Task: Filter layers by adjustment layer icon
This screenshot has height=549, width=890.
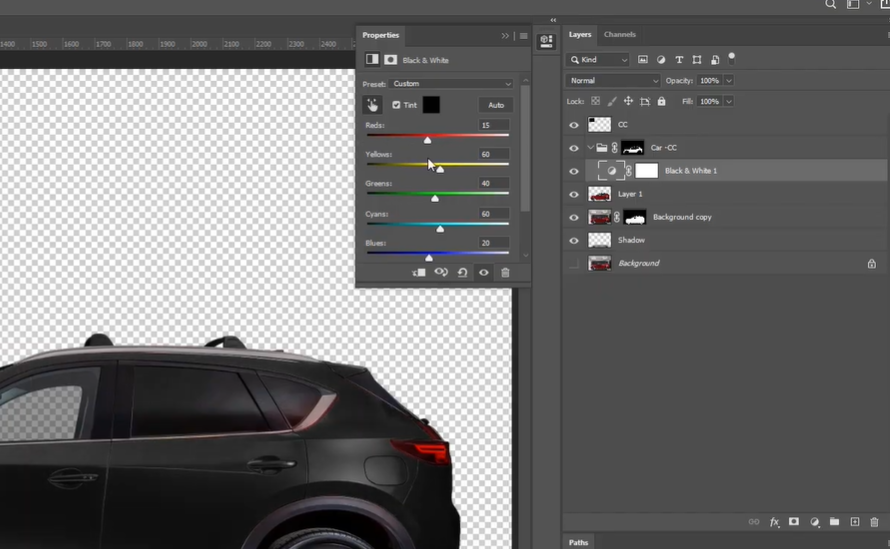Action: click(661, 60)
